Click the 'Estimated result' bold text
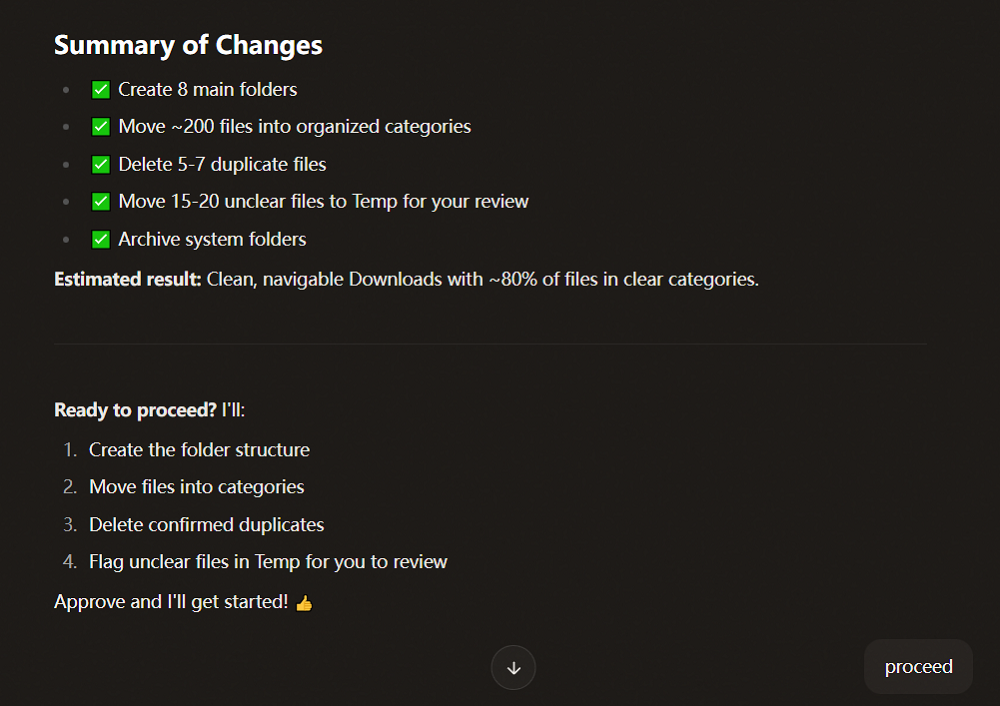Viewport: 1000px width, 706px height. pos(128,279)
